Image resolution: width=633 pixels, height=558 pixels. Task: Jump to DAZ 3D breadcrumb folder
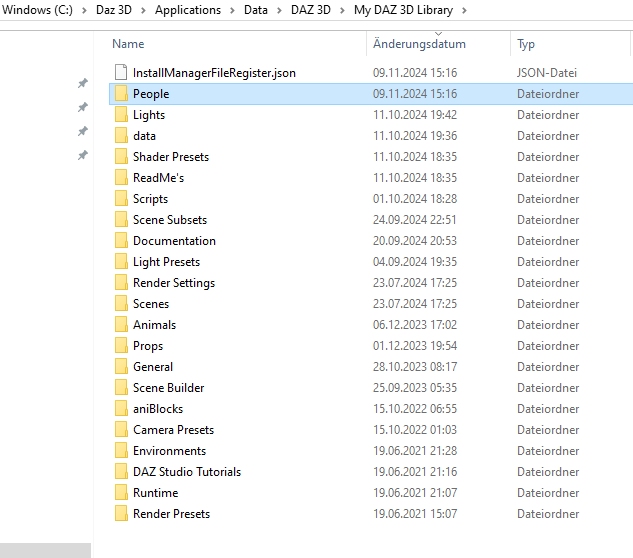(x=310, y=10)
